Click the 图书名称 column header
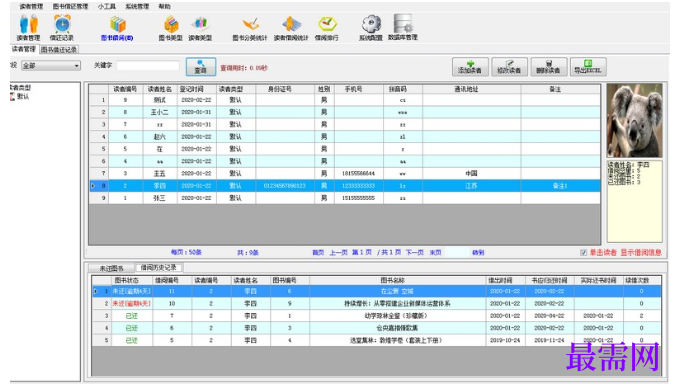The width and height of the screenshot is (678, 388). [397, 281]
